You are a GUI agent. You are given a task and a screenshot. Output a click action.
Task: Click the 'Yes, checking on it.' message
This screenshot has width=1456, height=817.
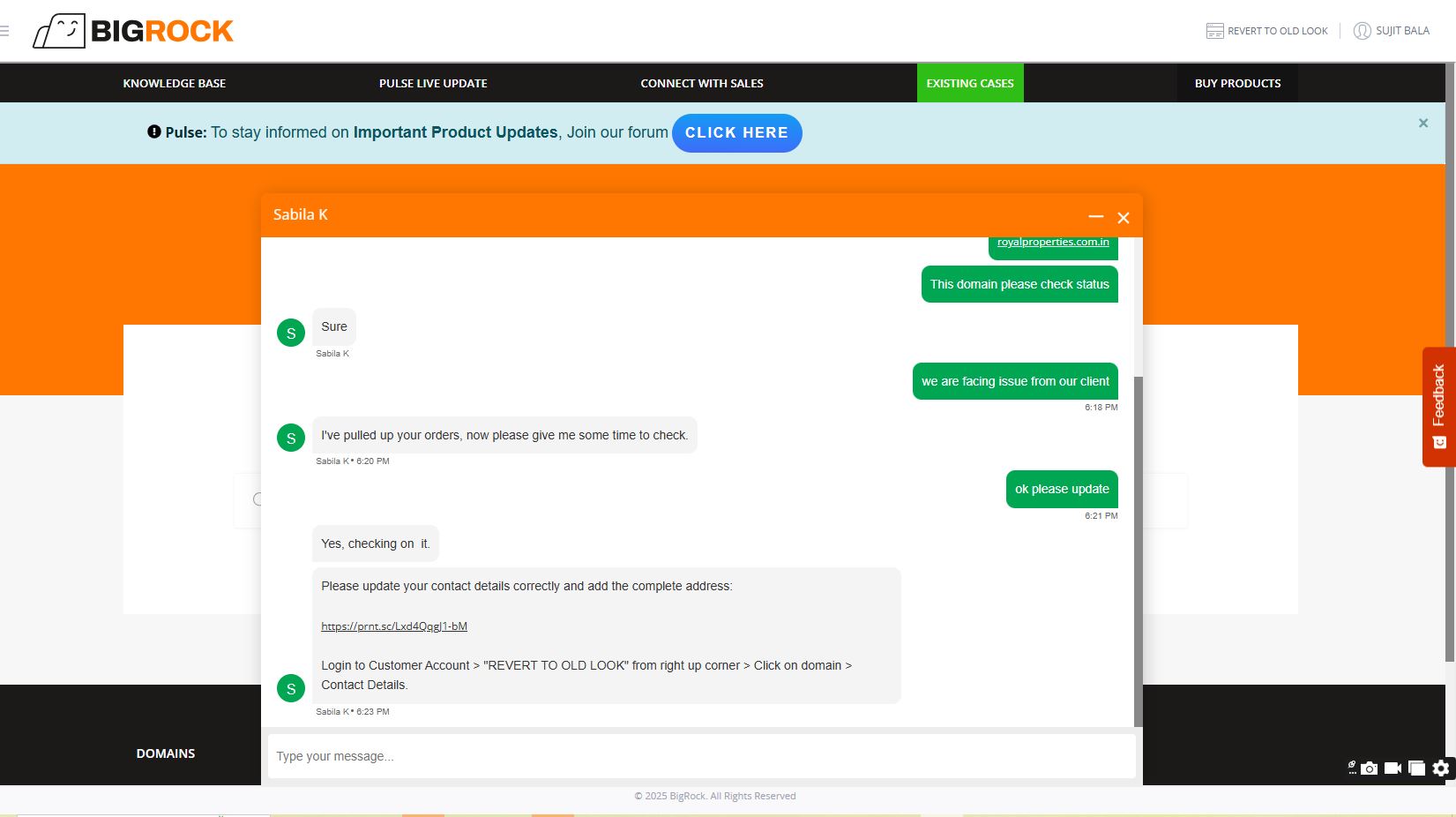[x=376, y=543]
